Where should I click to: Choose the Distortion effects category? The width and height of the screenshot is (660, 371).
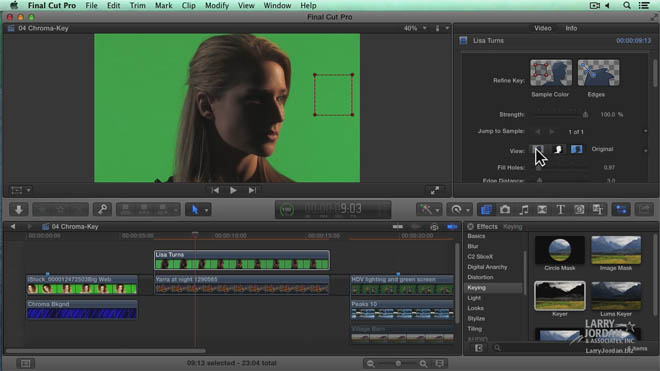click(x=480, y=278)
